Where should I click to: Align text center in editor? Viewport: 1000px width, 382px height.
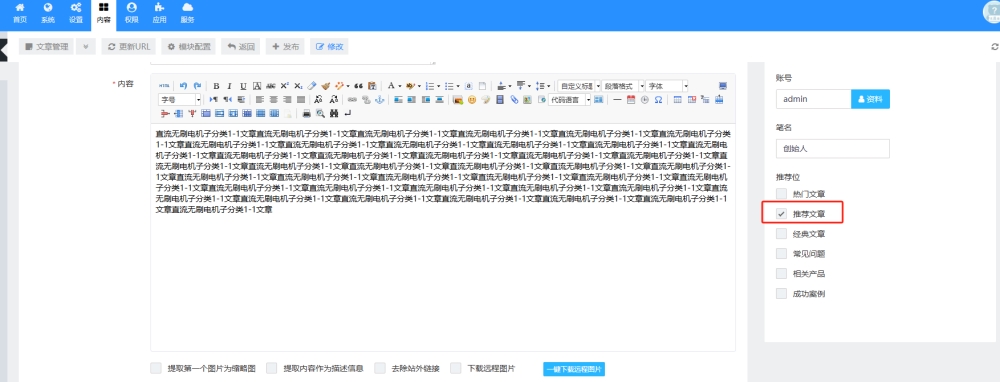point(274,99)
